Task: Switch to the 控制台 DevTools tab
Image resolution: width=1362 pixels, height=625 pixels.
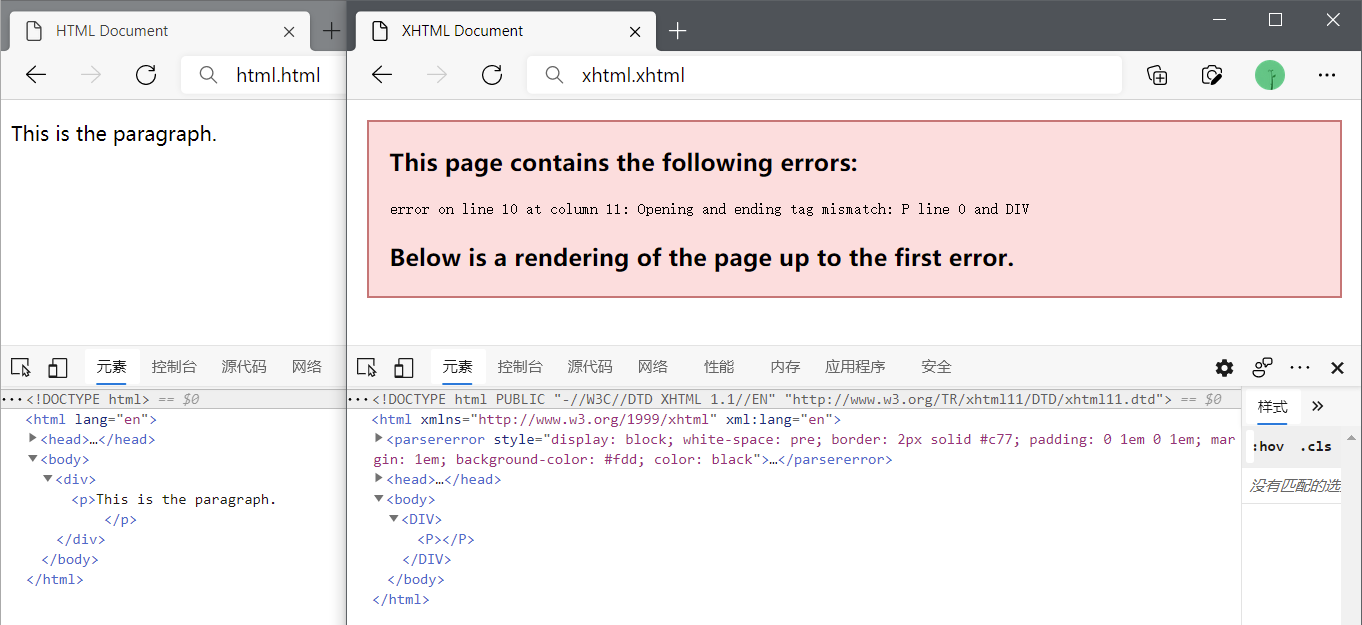Action: 520,366
